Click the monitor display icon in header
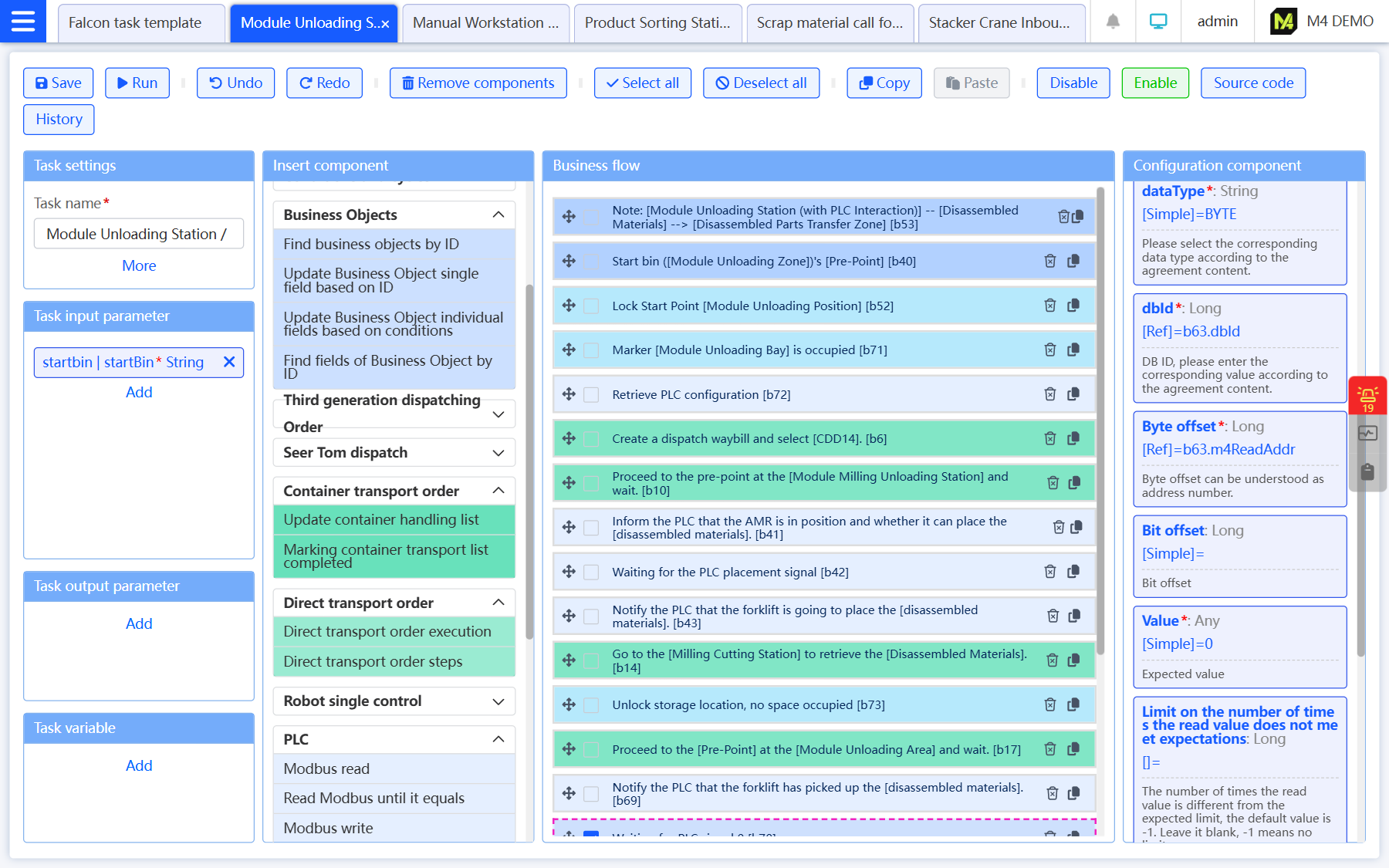Viewport: 1389px width, 868px height. coord(1157,22)
